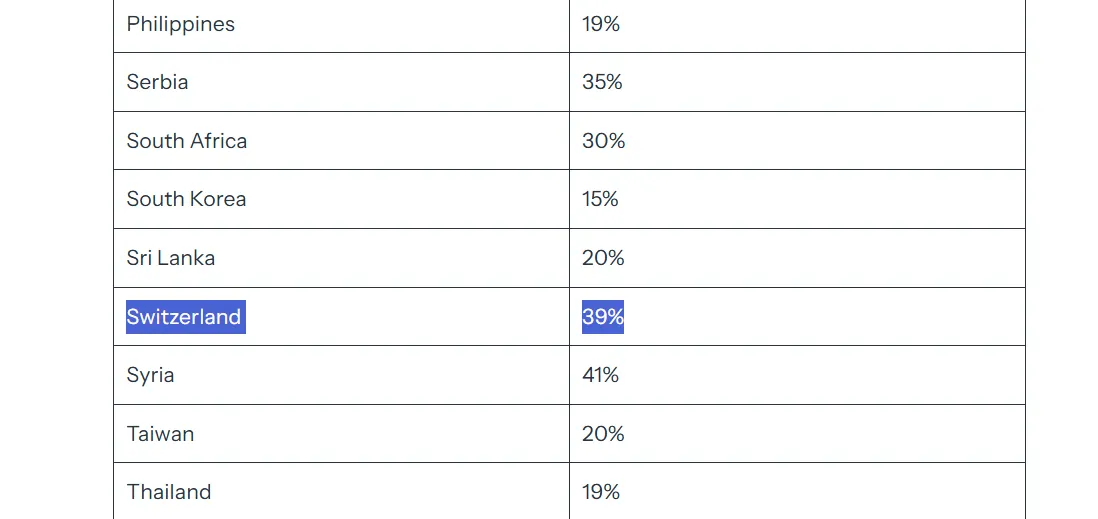The width and height of the screenshot is (1098, 519).
Task: Click the Thailand country cell
Action: pyautogui.click(x=169, y=492)
